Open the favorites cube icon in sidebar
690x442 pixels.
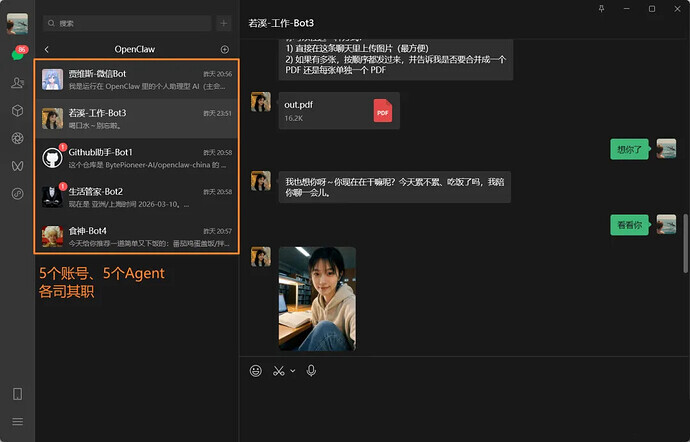[x=18, y=110]
